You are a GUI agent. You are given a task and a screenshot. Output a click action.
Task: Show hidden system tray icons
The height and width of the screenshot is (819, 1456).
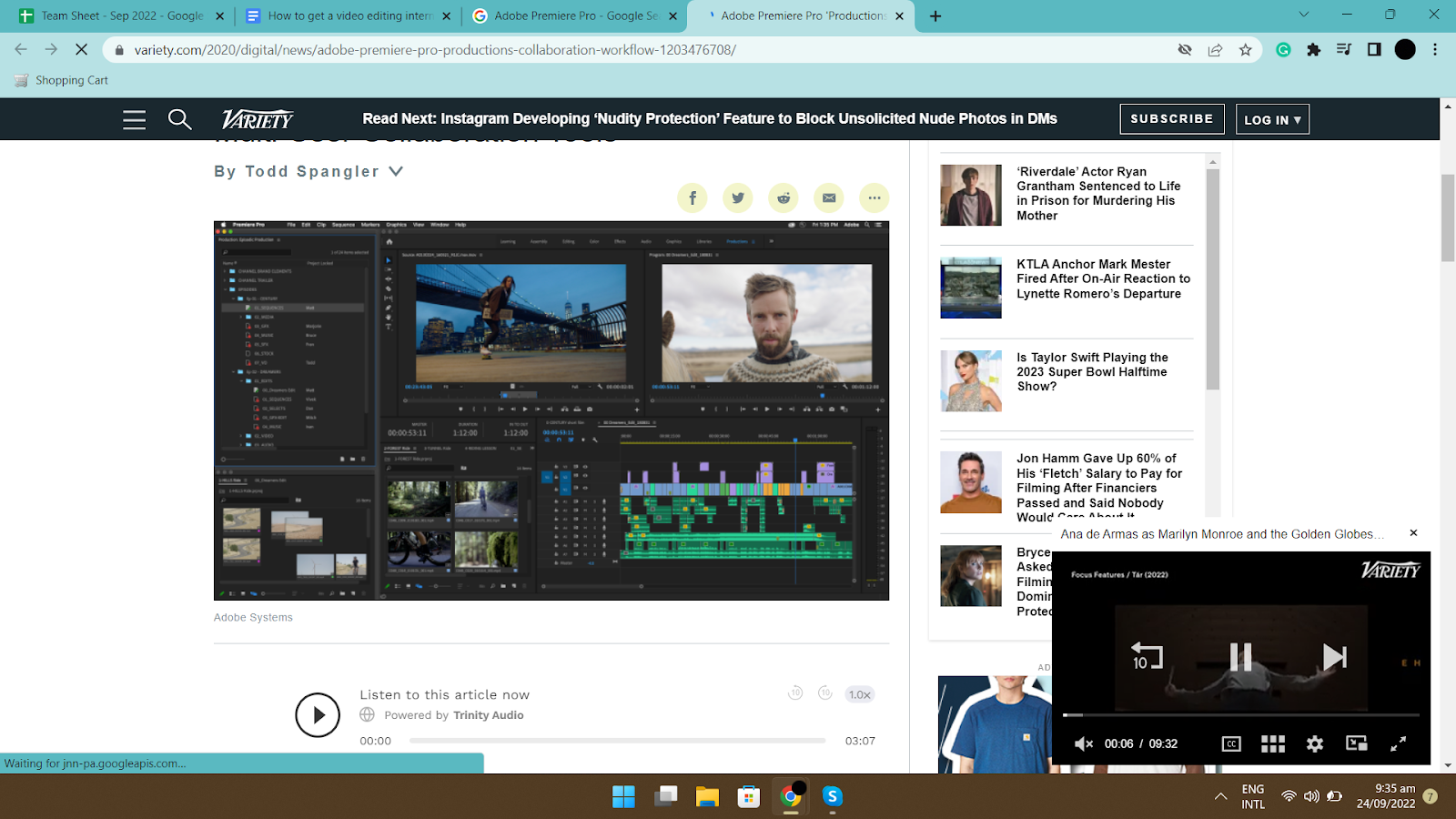tap(1220, 797)
